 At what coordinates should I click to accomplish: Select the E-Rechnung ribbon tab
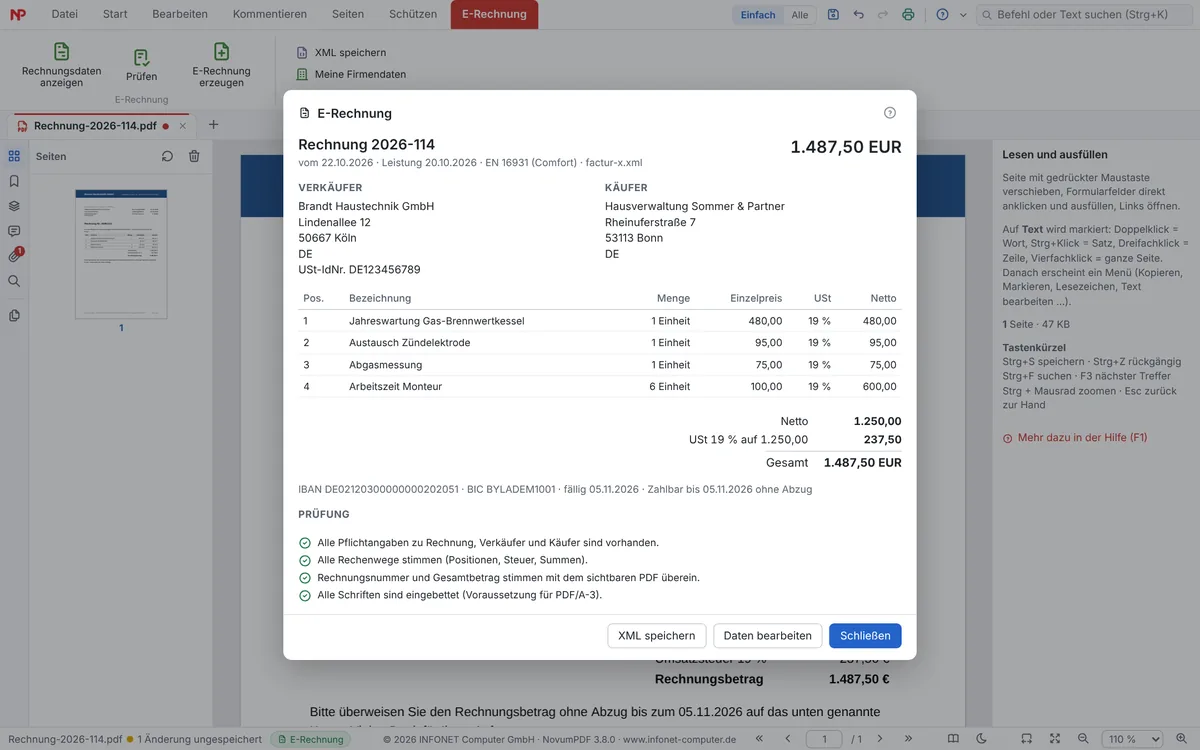(494, 14)
